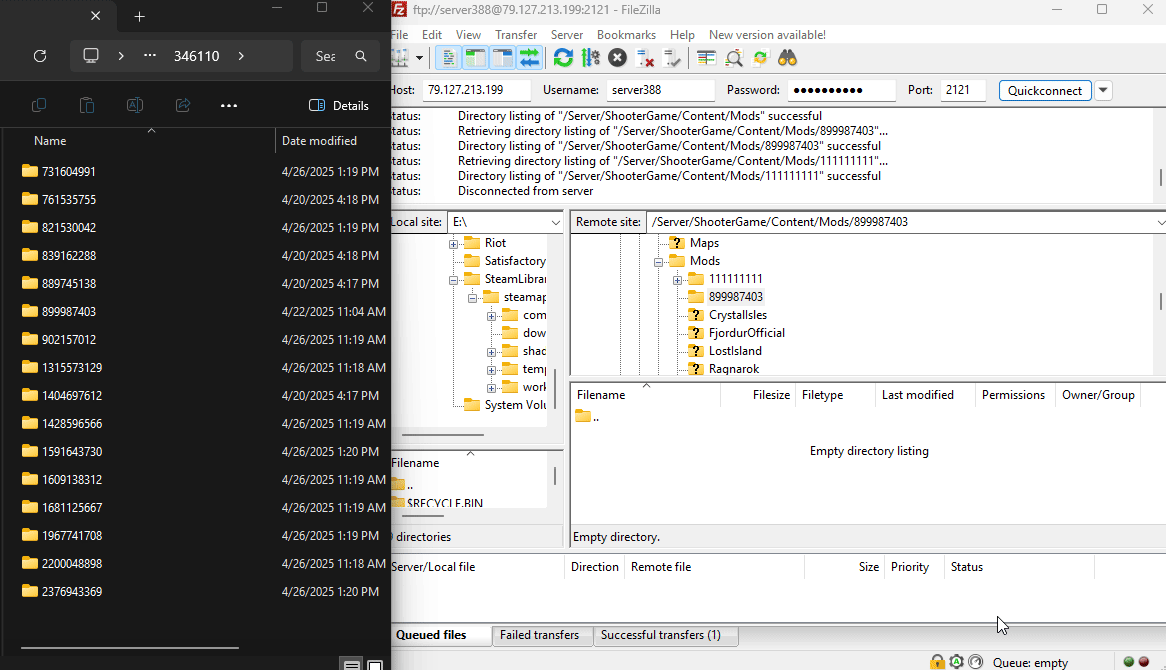Sort remote files by Filesize column

click(x=758, y=395)
